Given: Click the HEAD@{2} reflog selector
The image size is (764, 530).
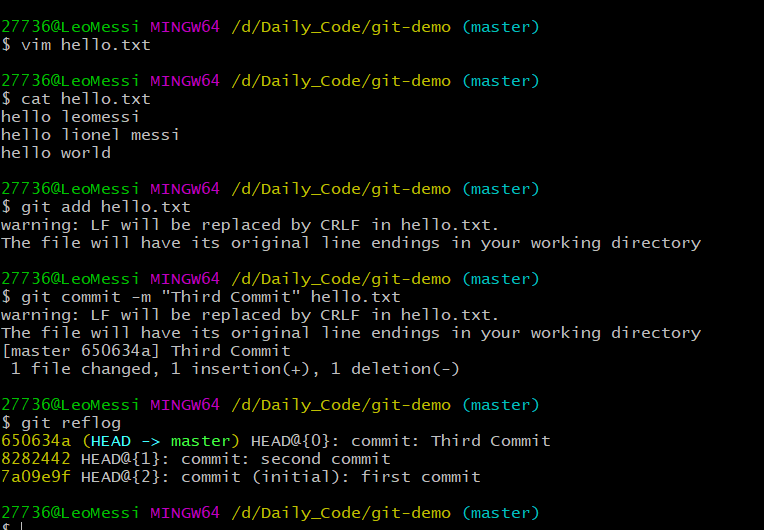Looking at the screenshot, I should (x=125, y=477).
